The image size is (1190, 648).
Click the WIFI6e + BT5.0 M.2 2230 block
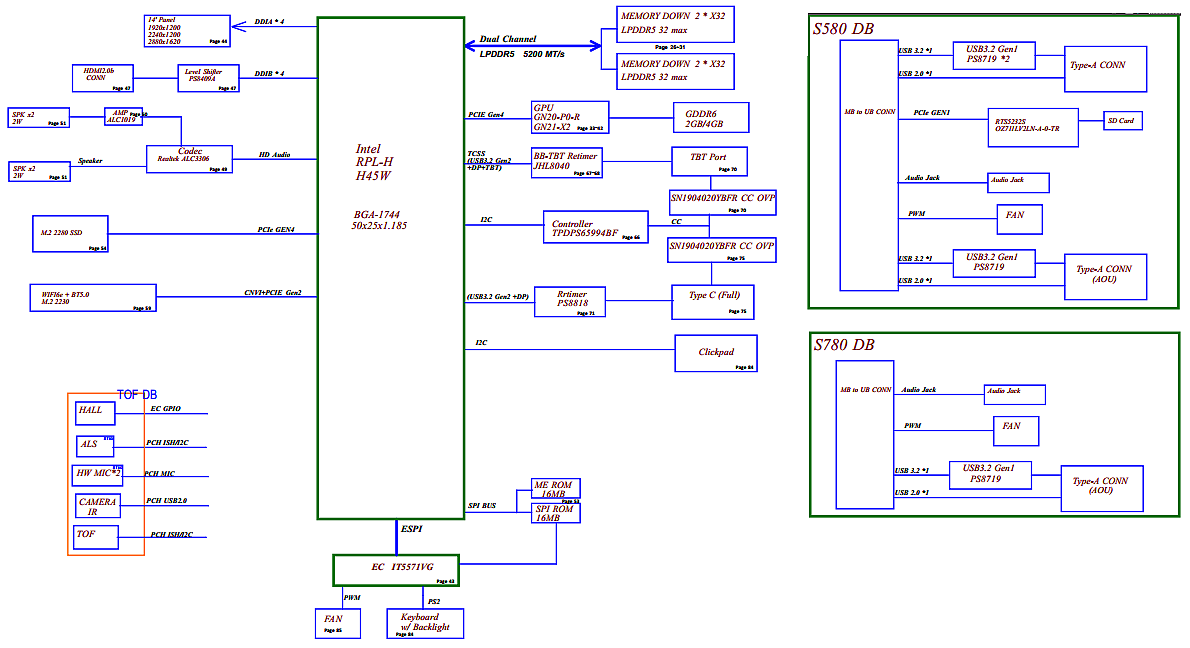click(x=93, y=297)
